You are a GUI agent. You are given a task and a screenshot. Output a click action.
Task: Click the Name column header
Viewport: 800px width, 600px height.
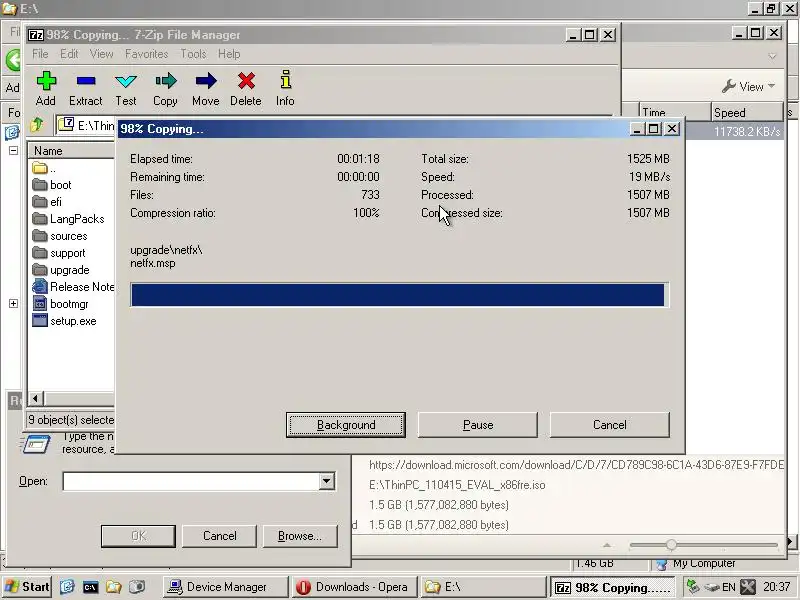pyautogui.click(x=71, y=151)
